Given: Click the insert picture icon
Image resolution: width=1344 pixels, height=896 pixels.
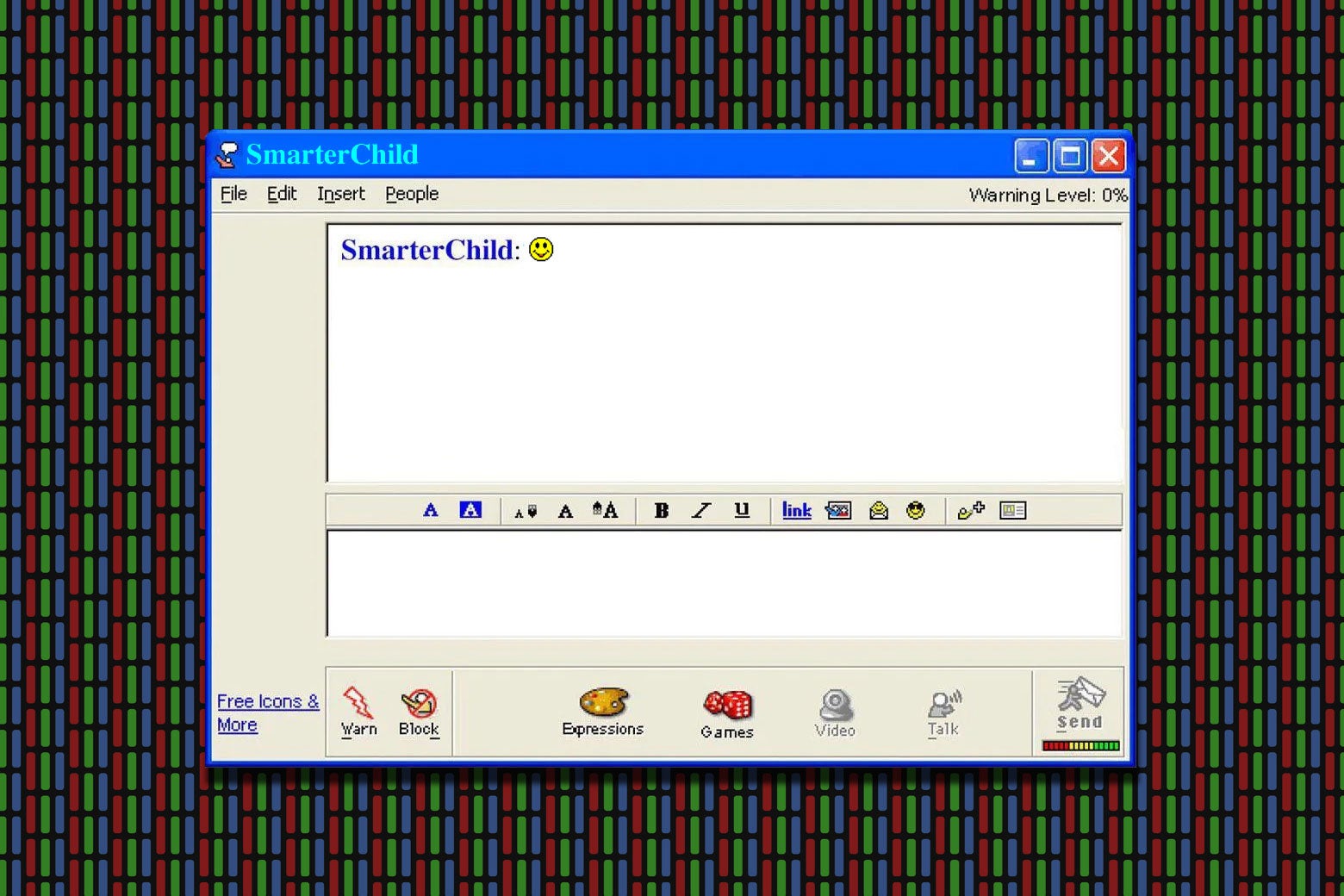Looking at the screenshot, I should (x=837, y=510).
